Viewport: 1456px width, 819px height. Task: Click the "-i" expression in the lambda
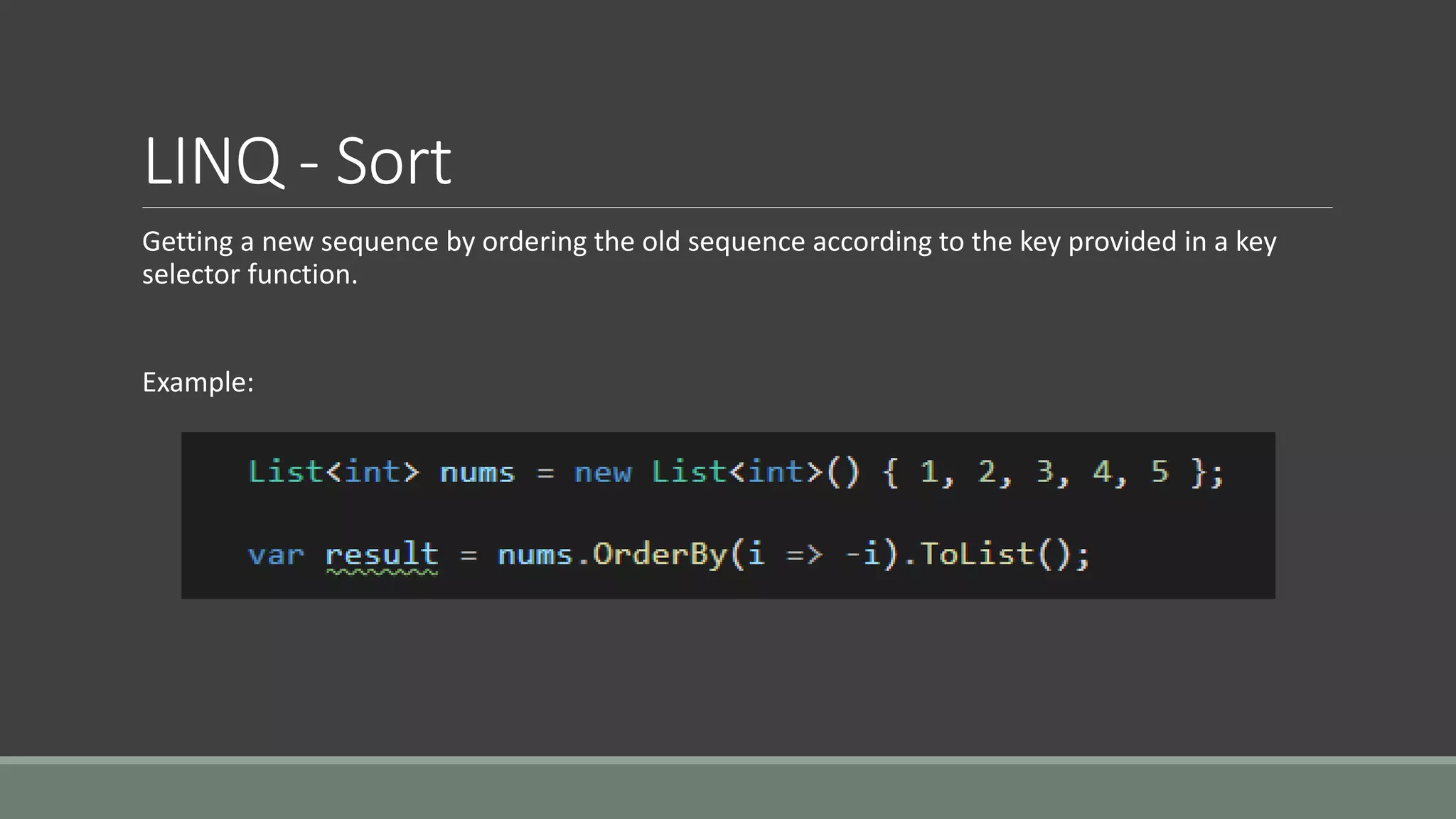tap(862, 554)
